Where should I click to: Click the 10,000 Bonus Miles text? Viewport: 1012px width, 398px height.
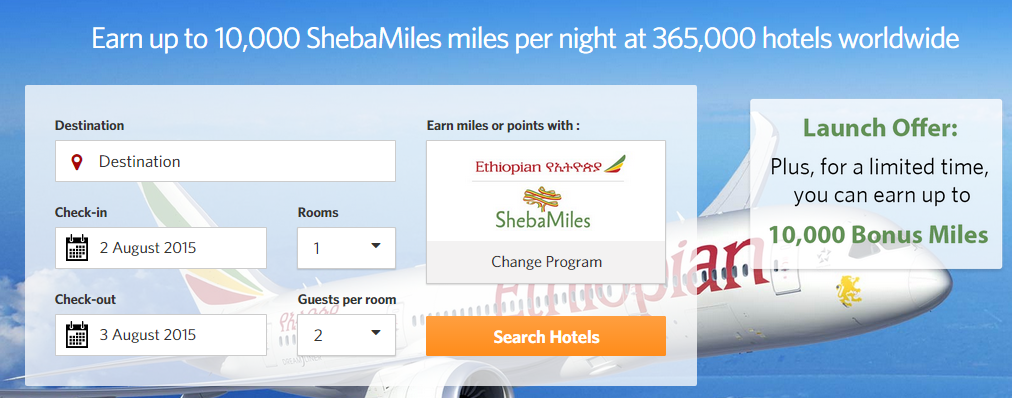(878, 235)
